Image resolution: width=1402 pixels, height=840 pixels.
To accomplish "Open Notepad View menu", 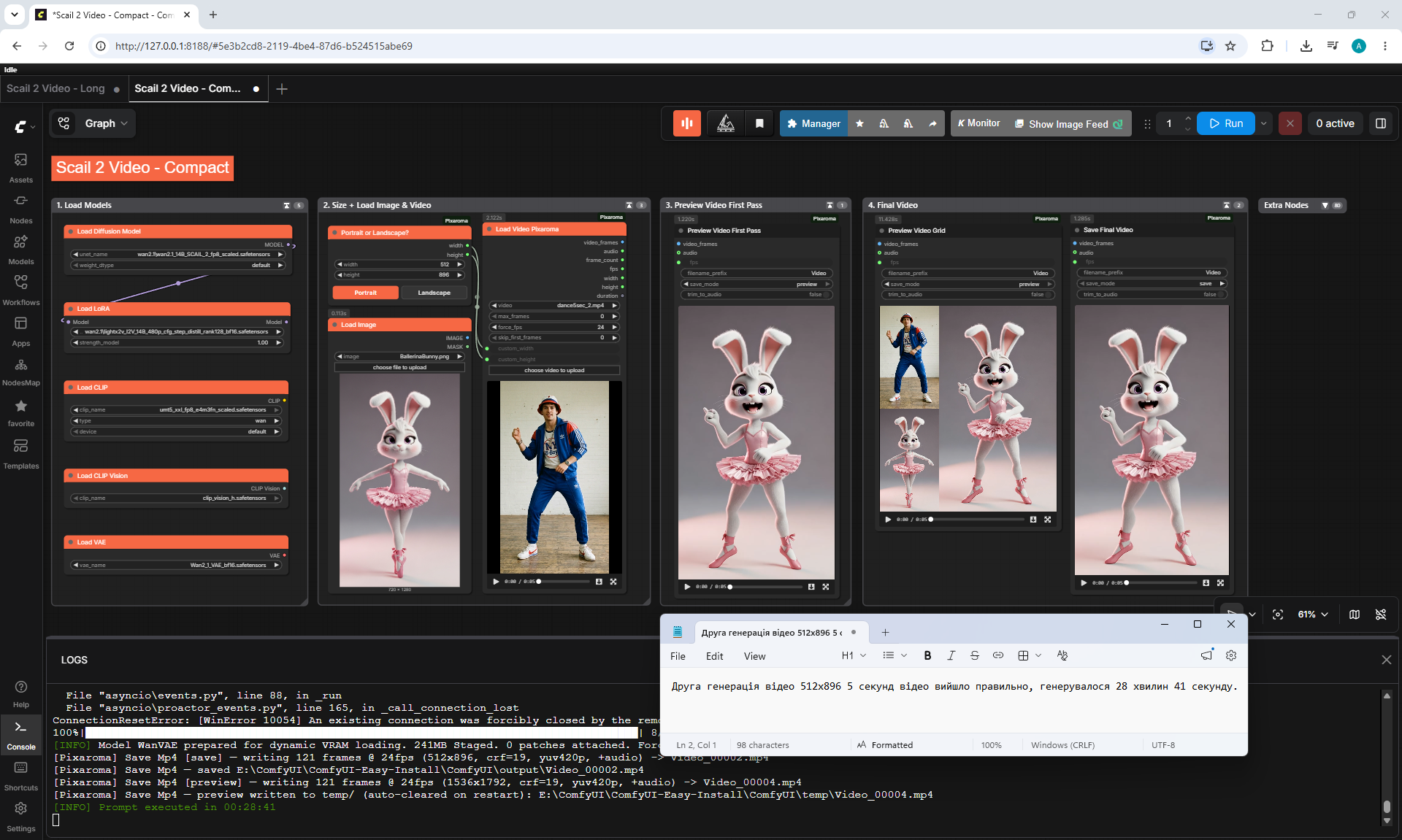I will pos(754,656).
